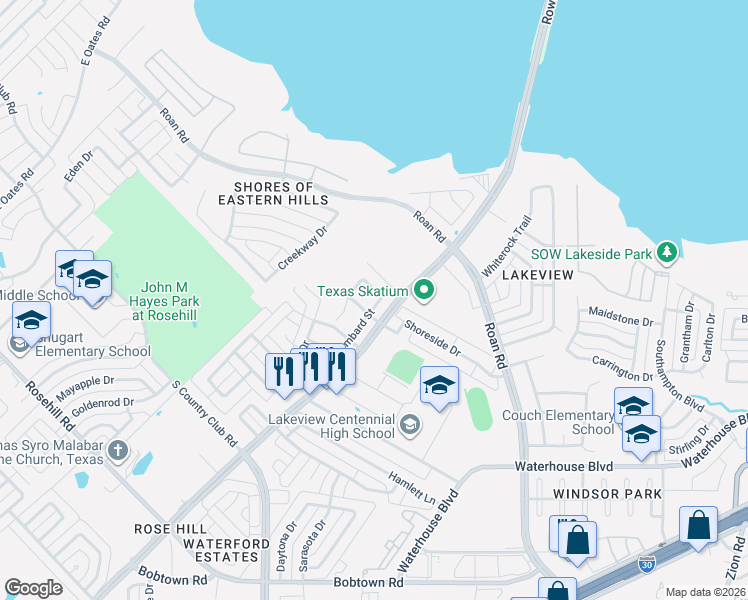Viewport: 748px width, 600px height.
Task: Open the school marker next to Hayes Park
Action: pos(93,279)
